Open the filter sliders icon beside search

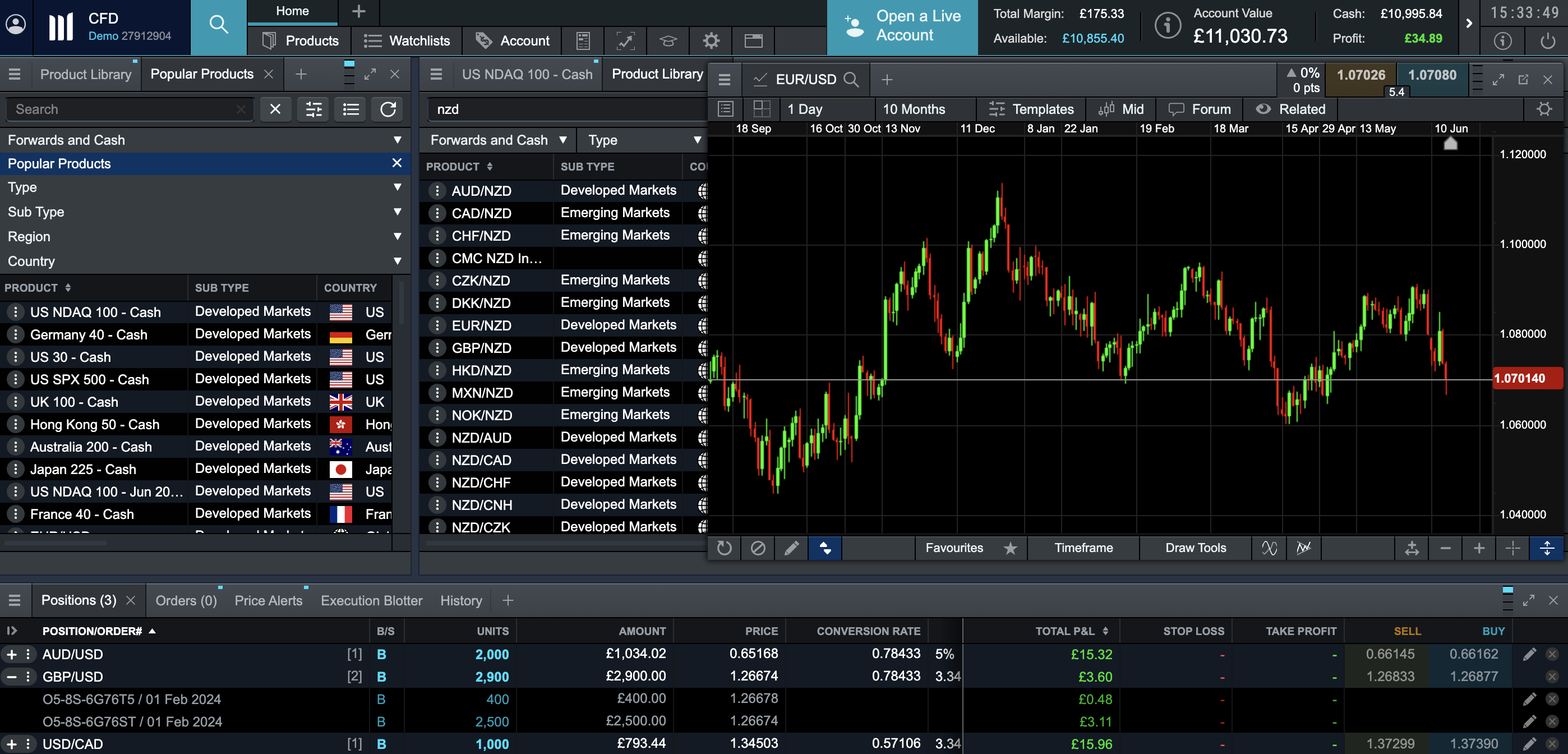click(313, 109)
